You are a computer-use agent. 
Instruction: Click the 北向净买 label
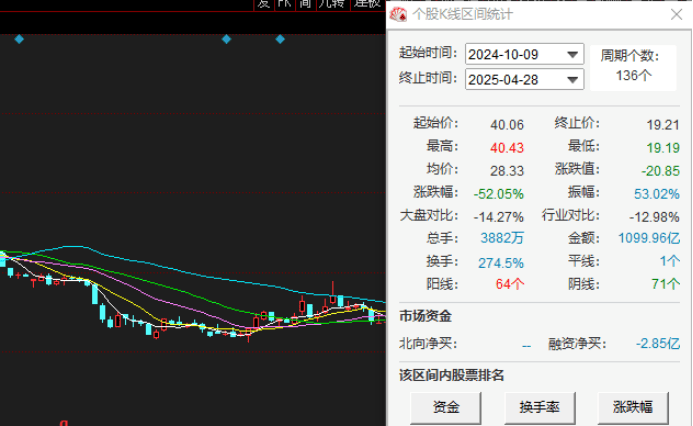click(x=428, y=343)
